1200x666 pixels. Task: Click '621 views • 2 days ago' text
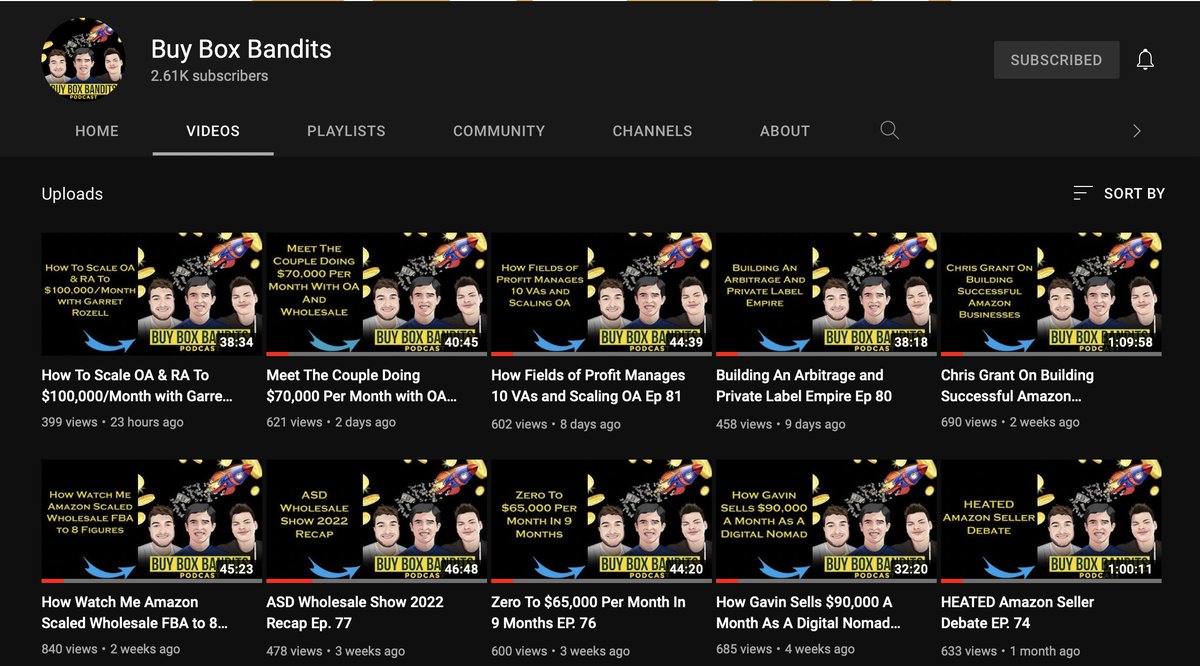331,423
